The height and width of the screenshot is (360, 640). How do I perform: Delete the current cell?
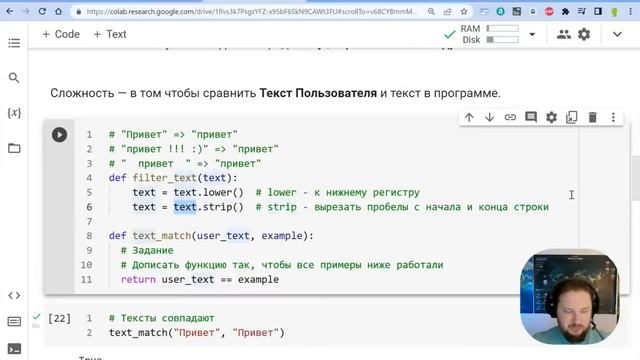(593, 118)
